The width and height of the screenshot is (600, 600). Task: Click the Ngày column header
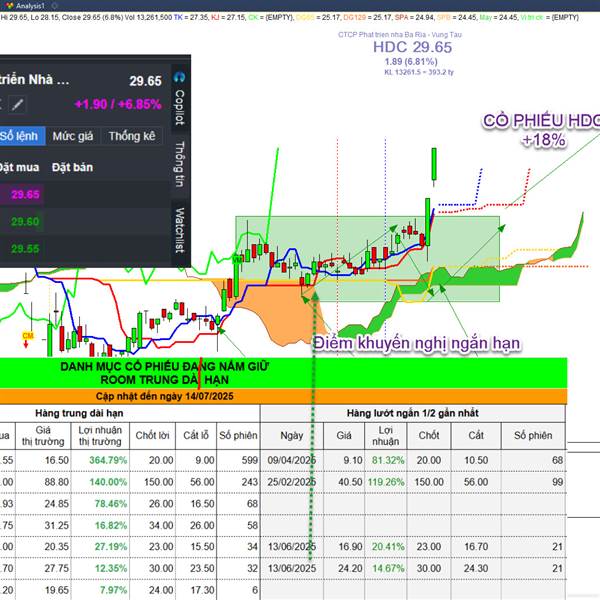click(x=292, y=435)
